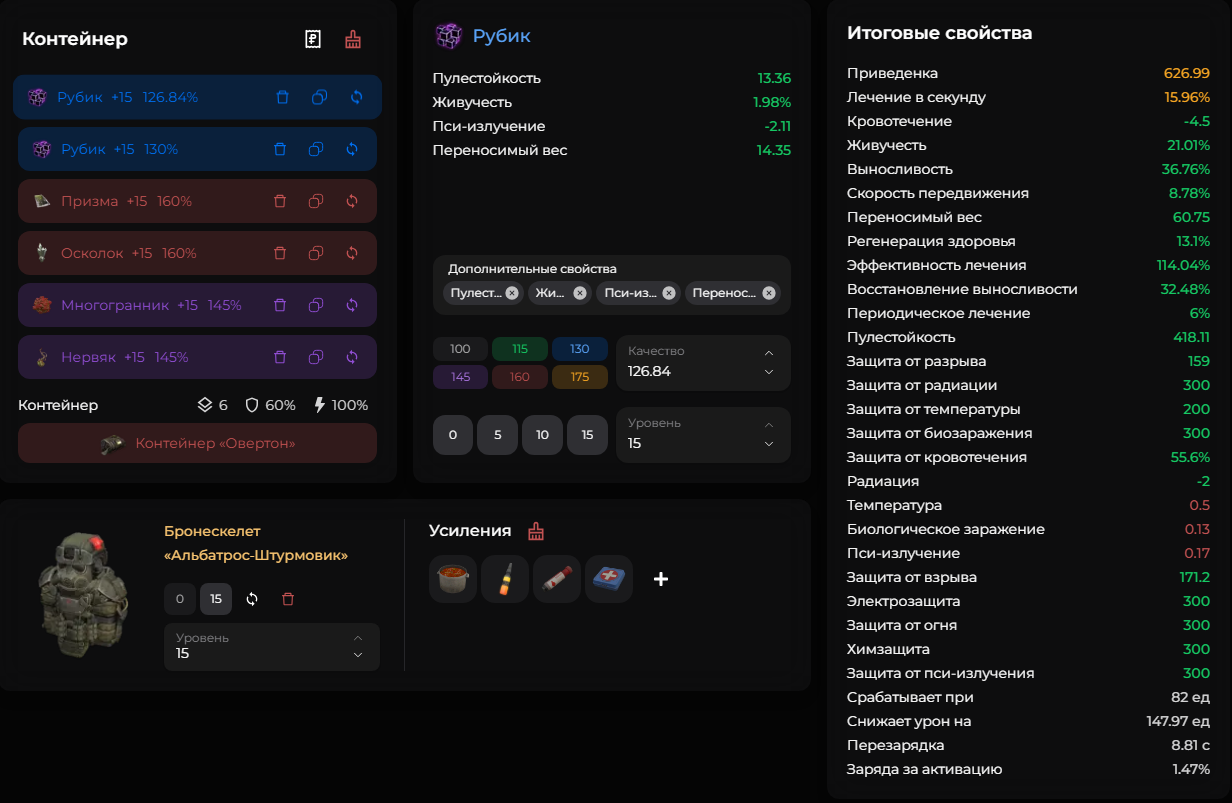Clear the container with the red broom
Screen dimensions: 1232x803
(353, 39)
